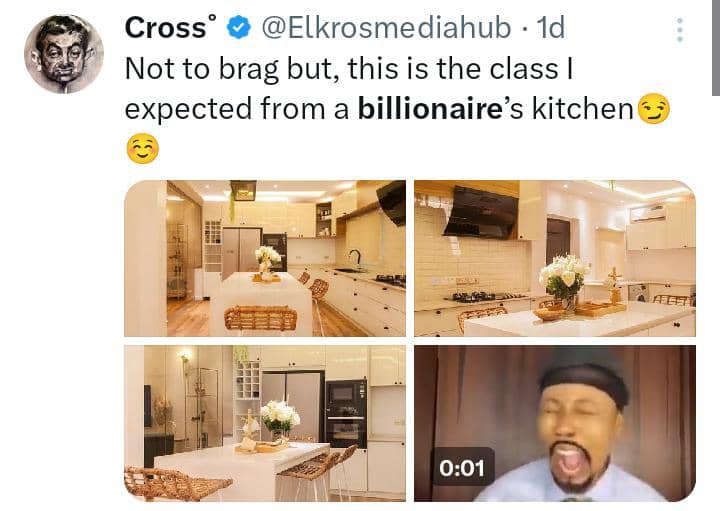Click the man's beanie hat in video
The height and width of the screenshot is (511, 720).
(584, 375)
